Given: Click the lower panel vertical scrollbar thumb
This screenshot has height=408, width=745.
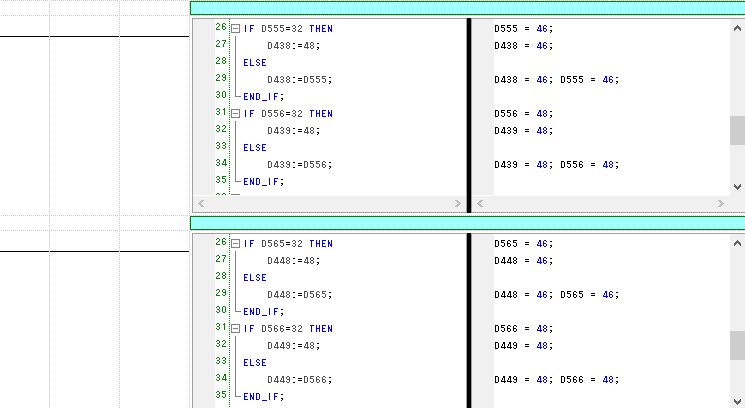Looking at the screenshot, I should (737, 345).
